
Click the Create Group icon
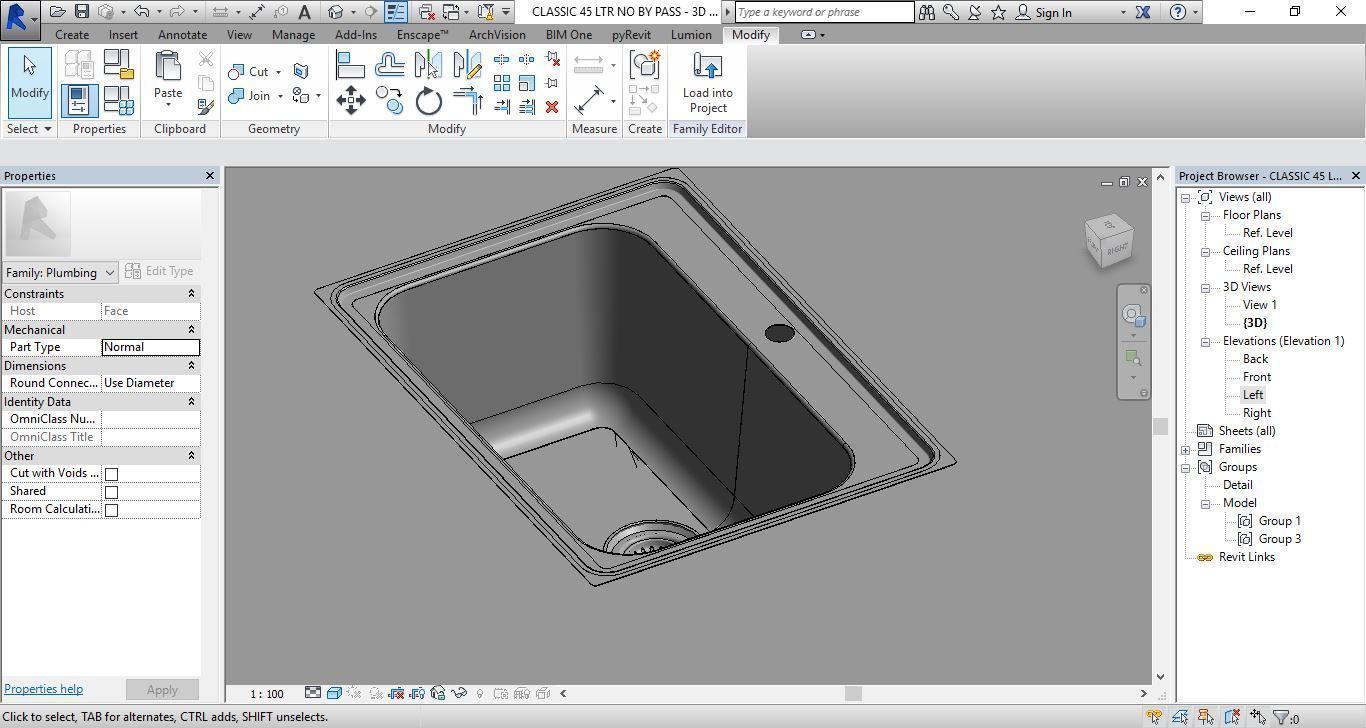645,66
